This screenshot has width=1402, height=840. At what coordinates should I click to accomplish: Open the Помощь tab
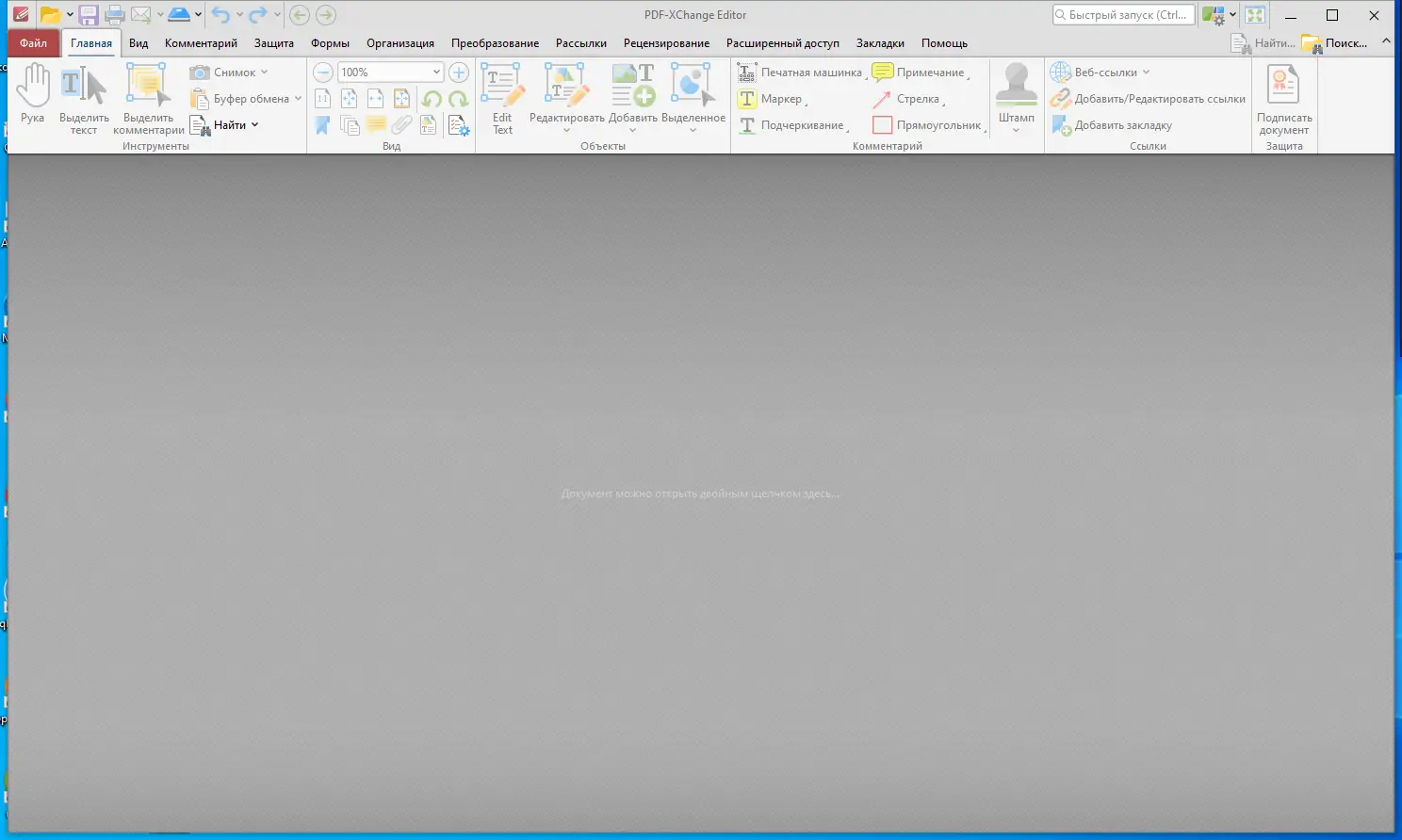coord(944,43)
